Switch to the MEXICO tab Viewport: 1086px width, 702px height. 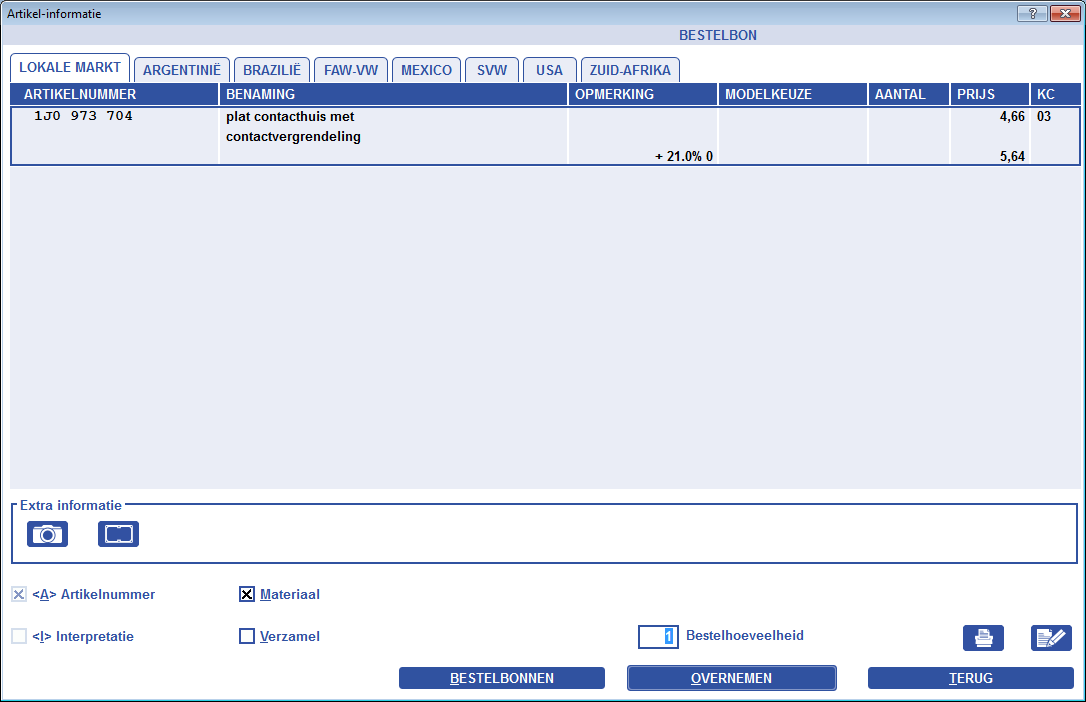click(426, 71)
